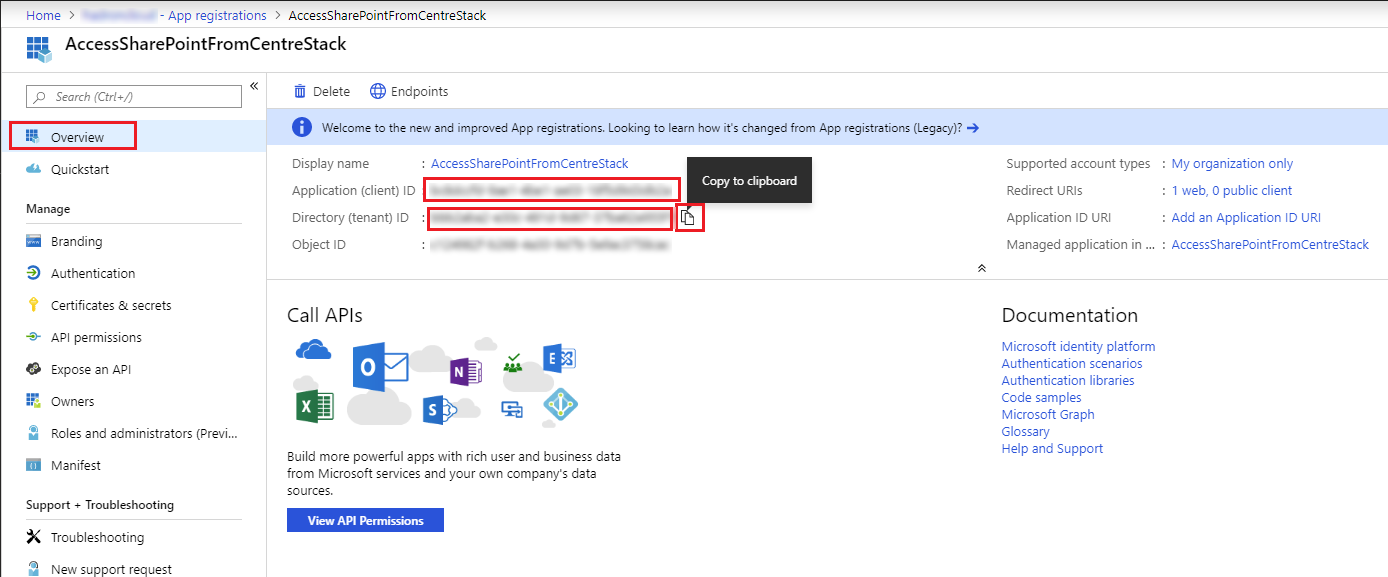Open the Microsoft identity platform documentation link
This screenshot has width=1388, height=577.
tap(1078, 346)
